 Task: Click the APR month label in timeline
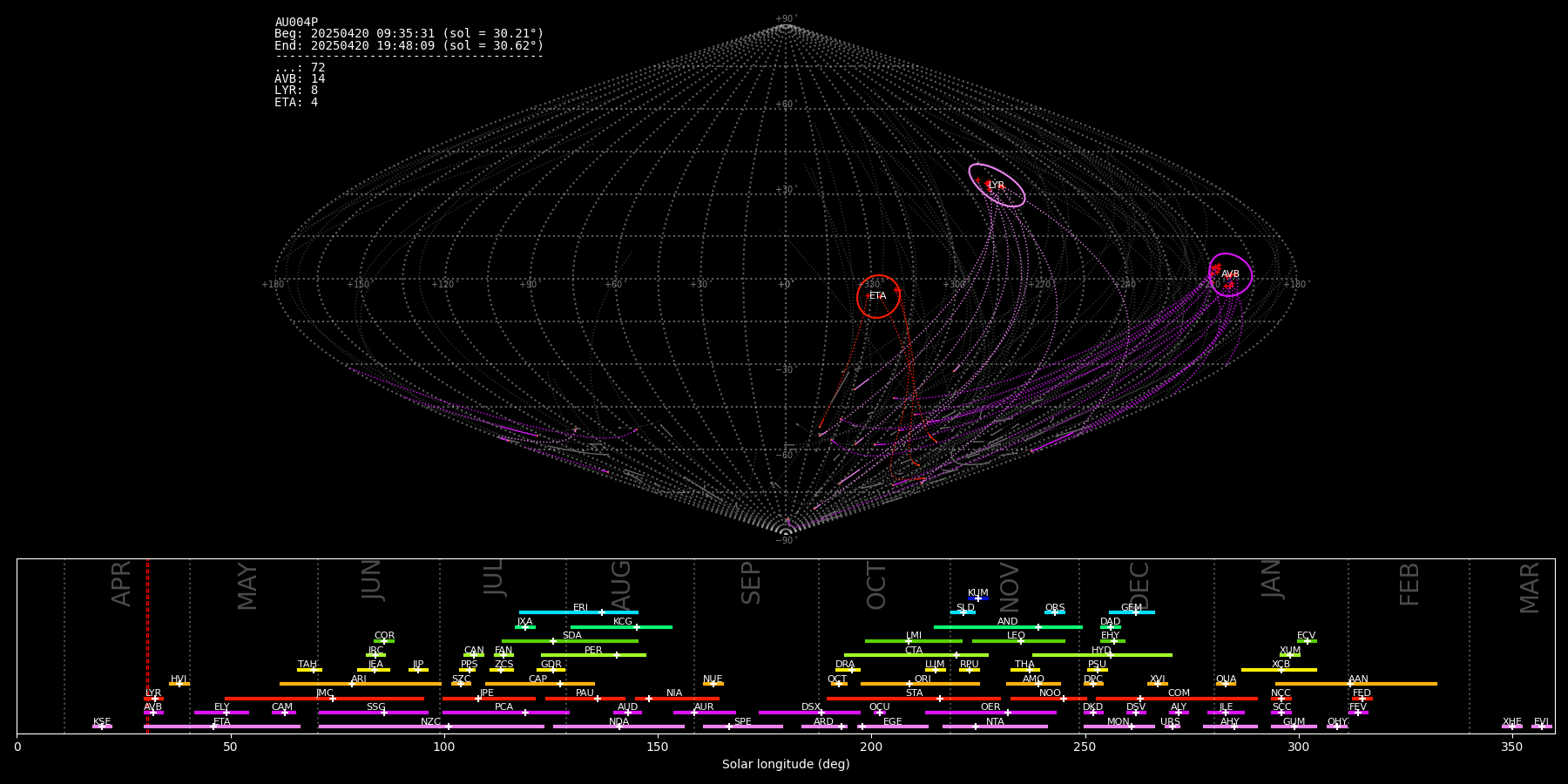point(121,584)
